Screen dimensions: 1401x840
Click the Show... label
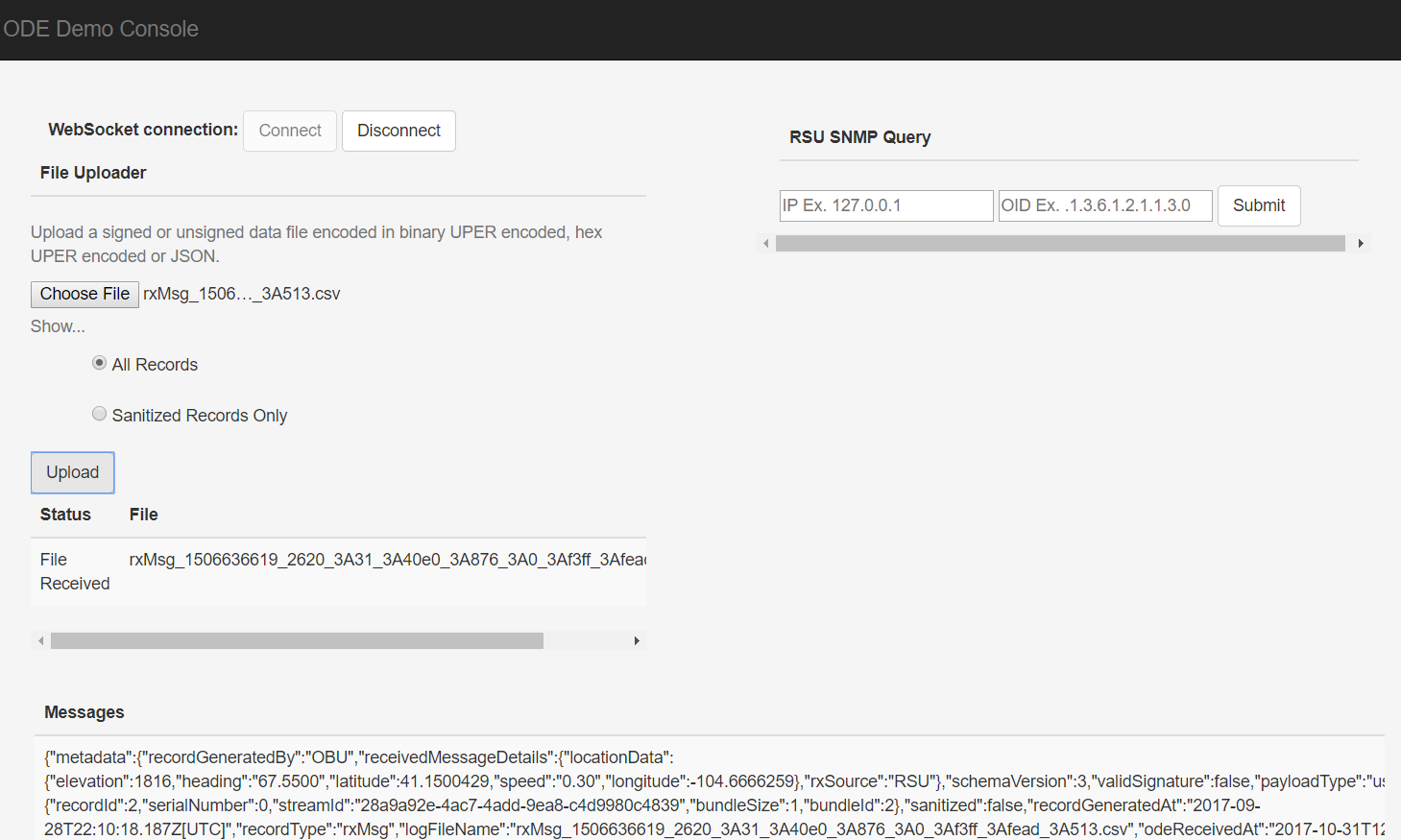[x=58, y=326]
